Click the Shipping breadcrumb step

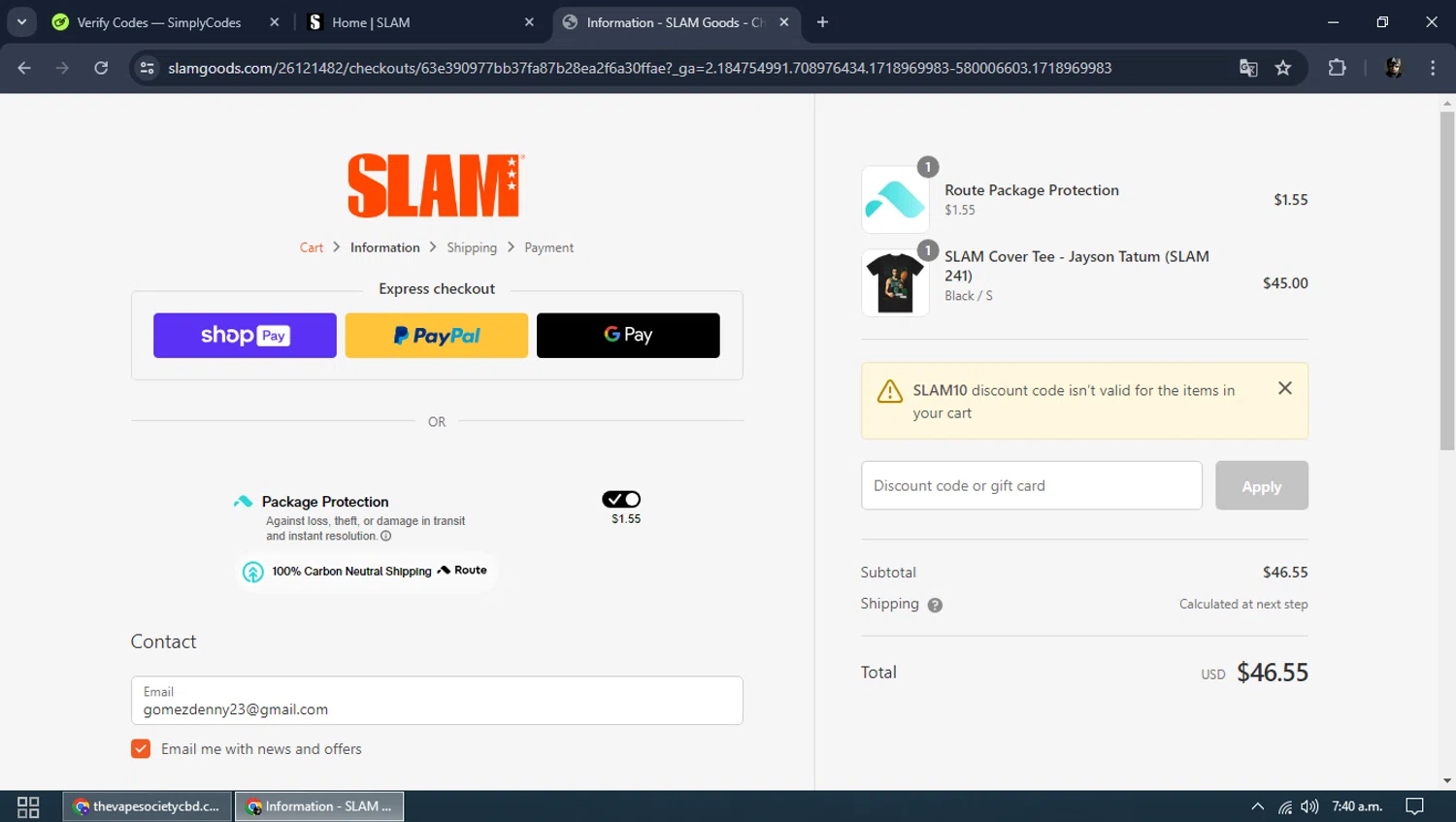[472, 247]
